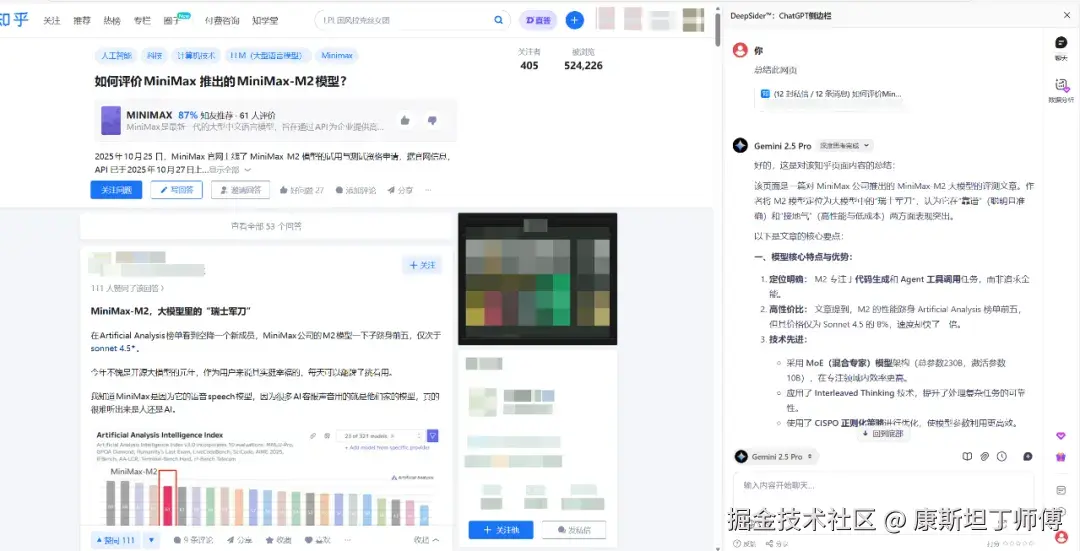
Task: Click the clock history icon
Action: (1002, 457)
